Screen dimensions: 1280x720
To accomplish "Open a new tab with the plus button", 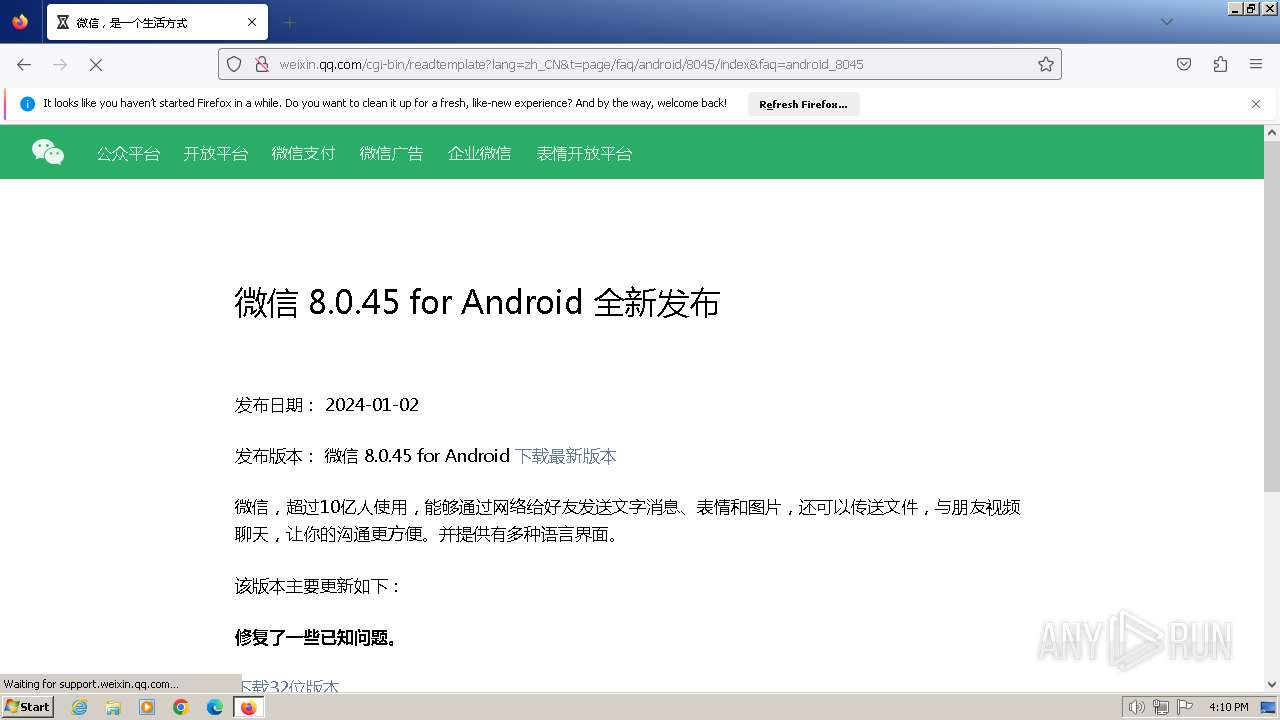I will pyautogui.click(x=289, y=22).
